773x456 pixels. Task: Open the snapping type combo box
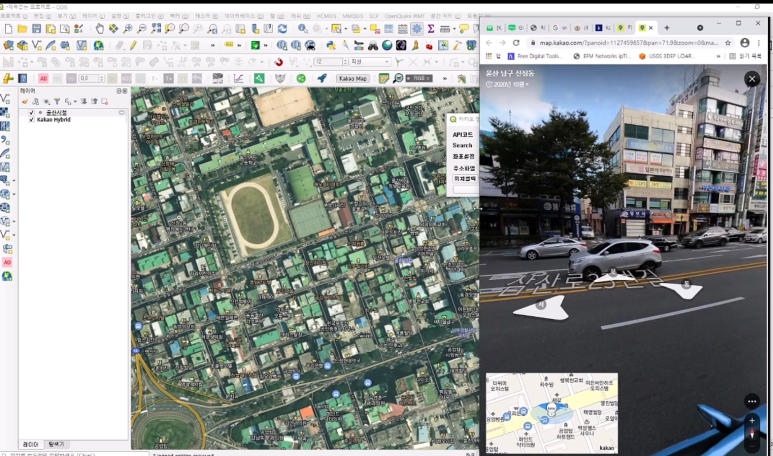370,62
